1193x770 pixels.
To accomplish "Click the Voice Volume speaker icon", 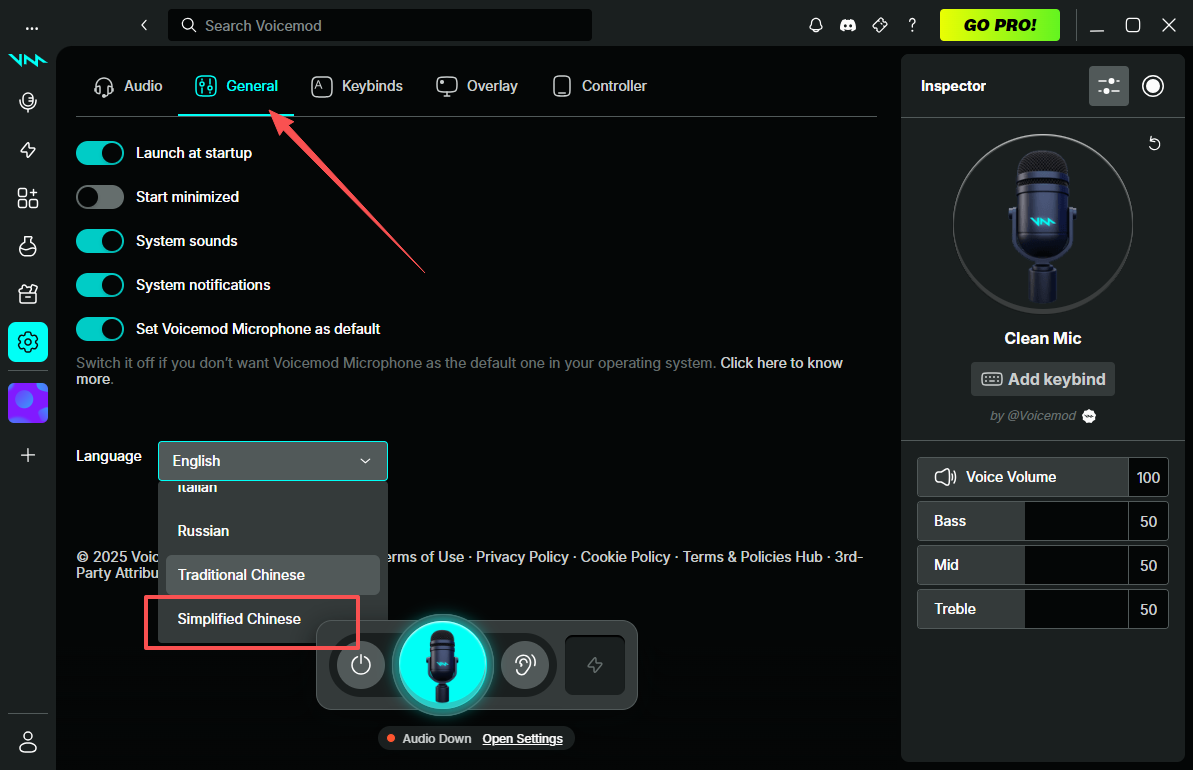I will point(945,477).
